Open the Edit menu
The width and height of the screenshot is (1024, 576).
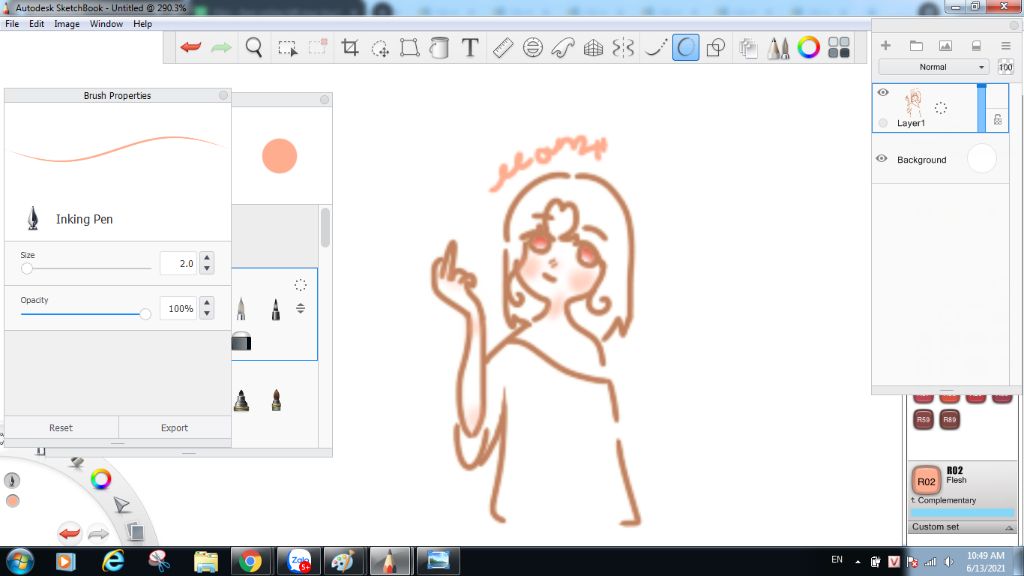tap(37, 24)
